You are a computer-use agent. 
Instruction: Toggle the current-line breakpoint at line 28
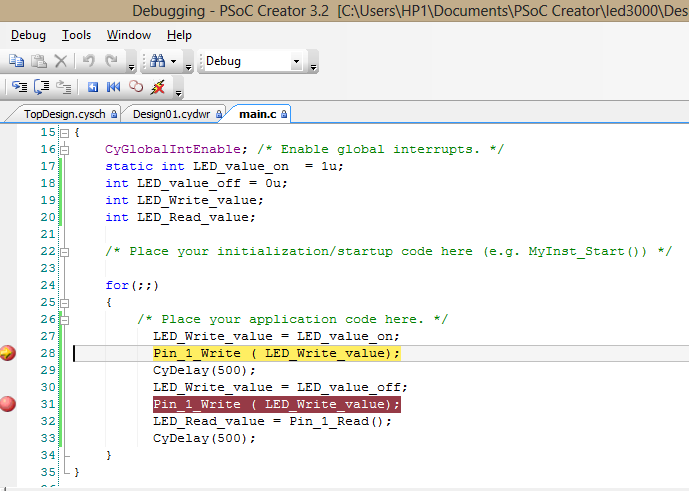9,353
